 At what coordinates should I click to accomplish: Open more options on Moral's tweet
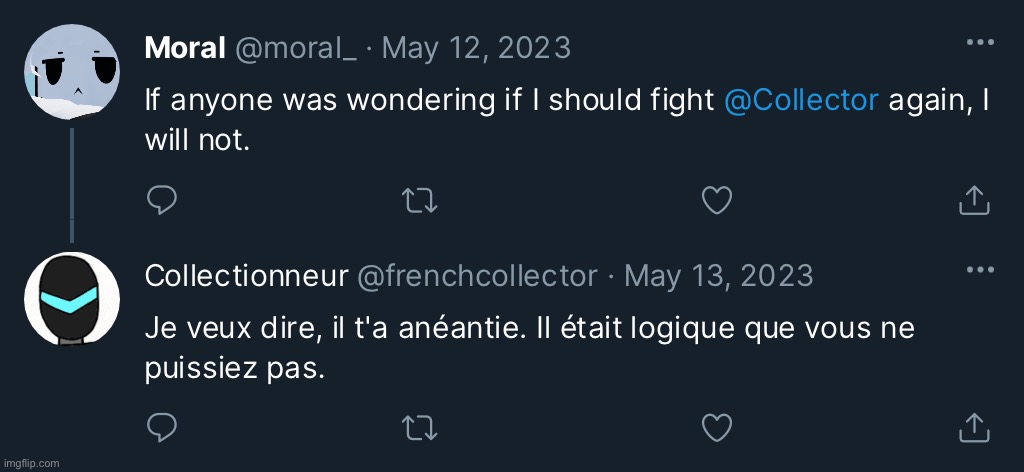979,43
